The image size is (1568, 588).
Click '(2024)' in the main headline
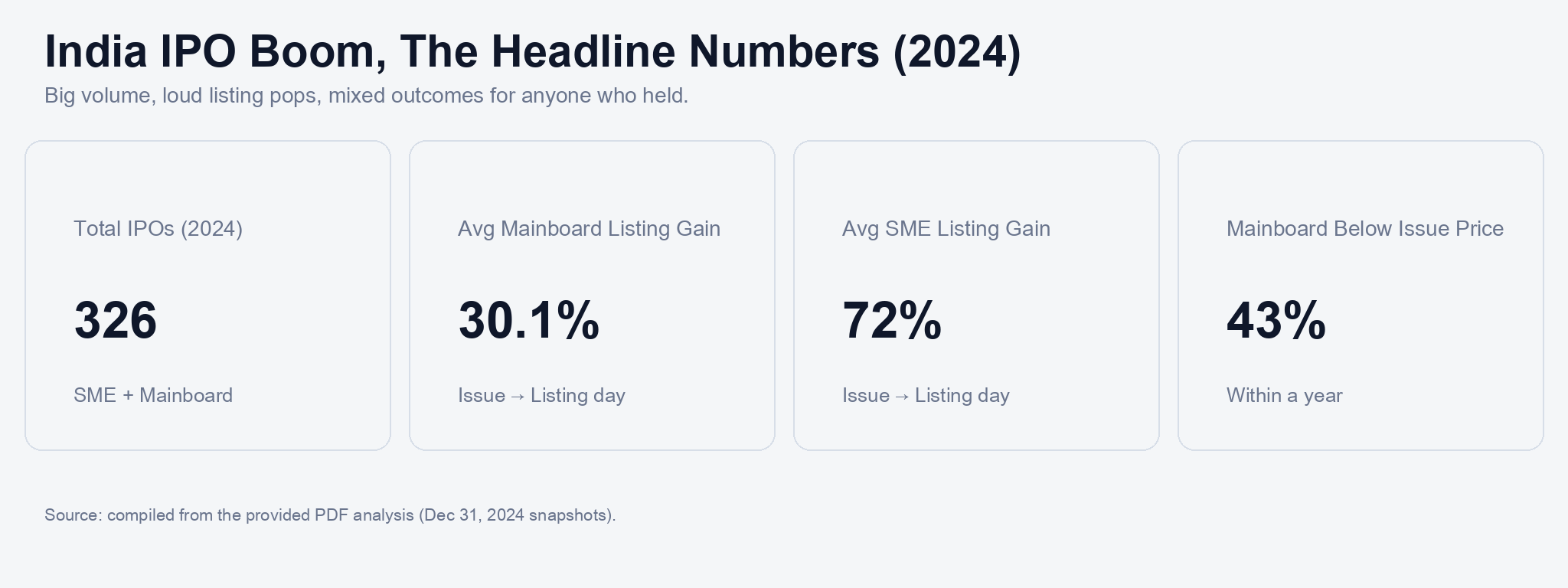click(957, 52)
